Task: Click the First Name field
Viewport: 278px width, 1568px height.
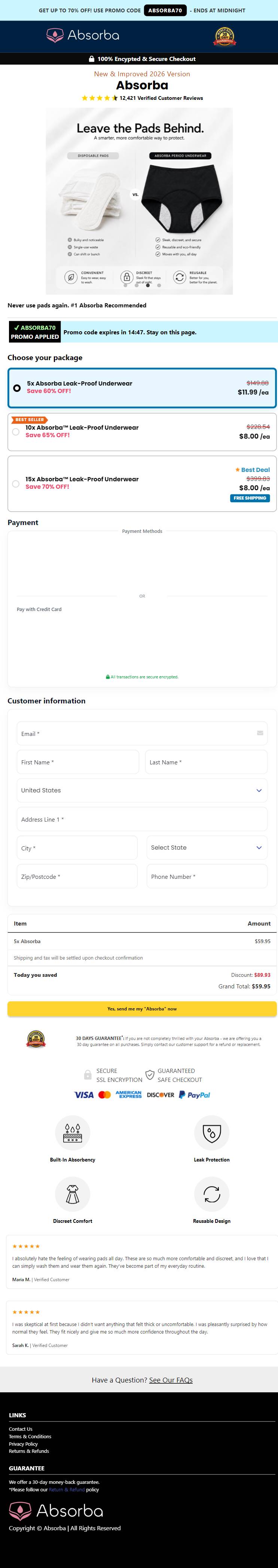Action: (x=78, y=762)
